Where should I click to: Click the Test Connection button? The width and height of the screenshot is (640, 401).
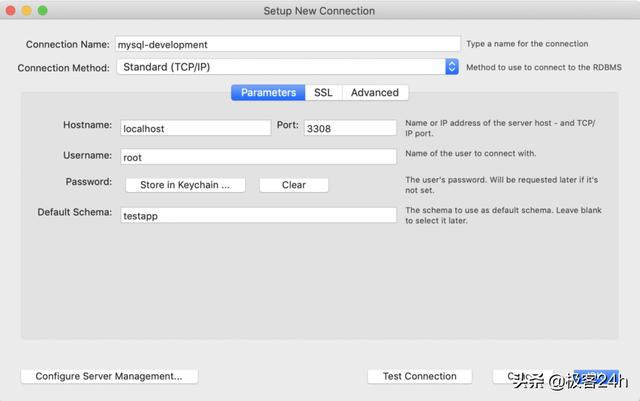pos(419,376)
